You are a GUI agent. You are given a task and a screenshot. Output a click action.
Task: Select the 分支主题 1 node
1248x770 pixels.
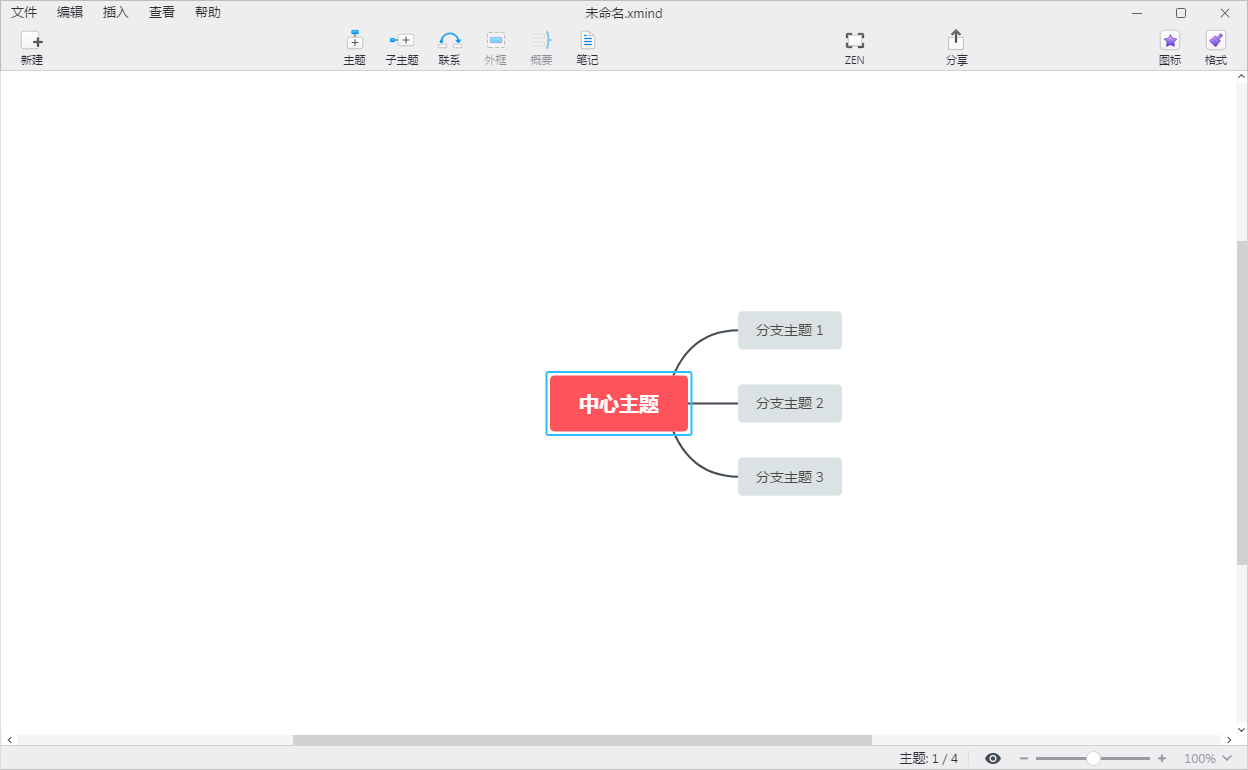tap(790, 330)
